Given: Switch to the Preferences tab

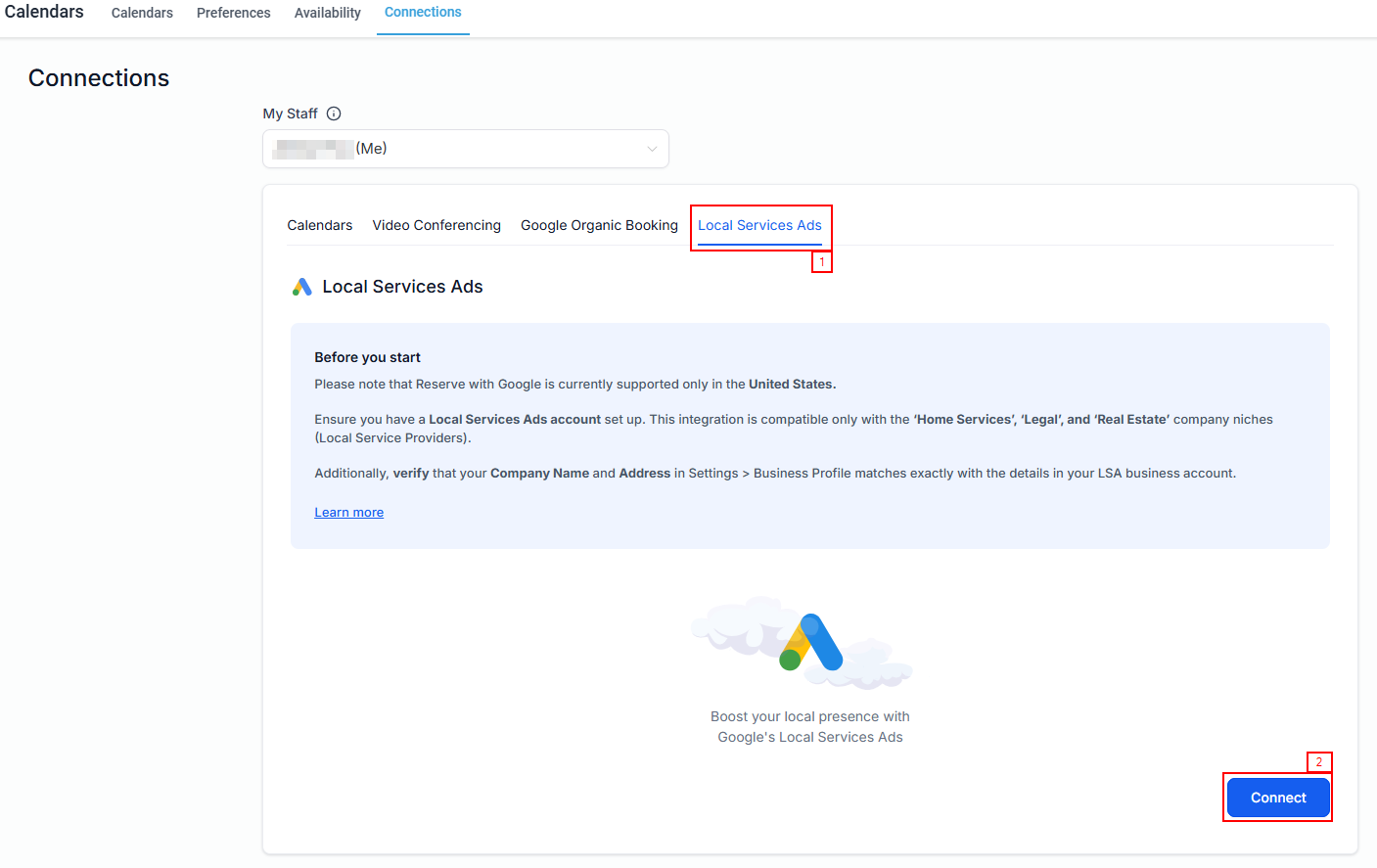Looking at the screenshot, I should click(233, 13).
